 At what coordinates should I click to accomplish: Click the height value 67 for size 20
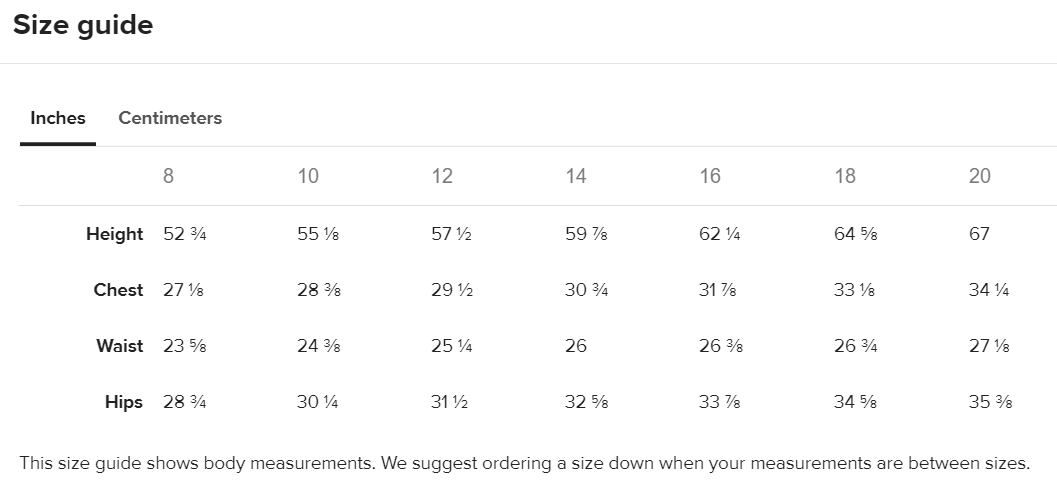pyautogui.click(x=979, y=234)
